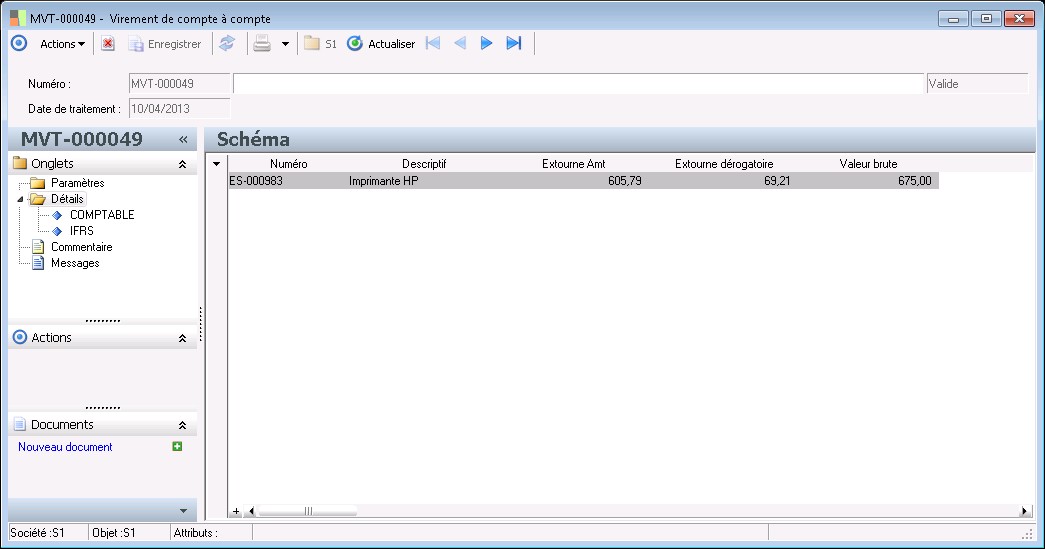Go to the last record
1045x549 pixels.
coord(514,44)
